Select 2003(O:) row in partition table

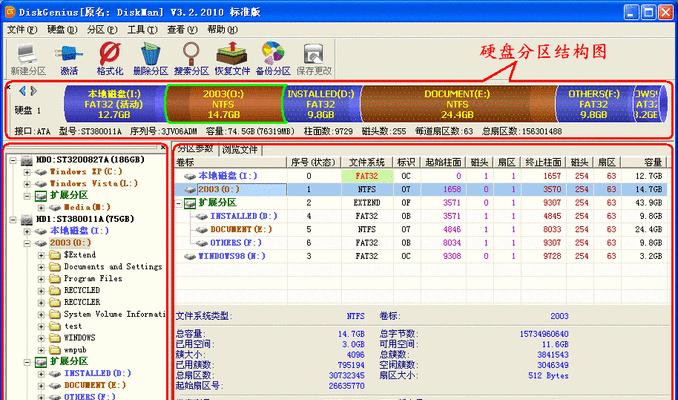click(421, 189)
